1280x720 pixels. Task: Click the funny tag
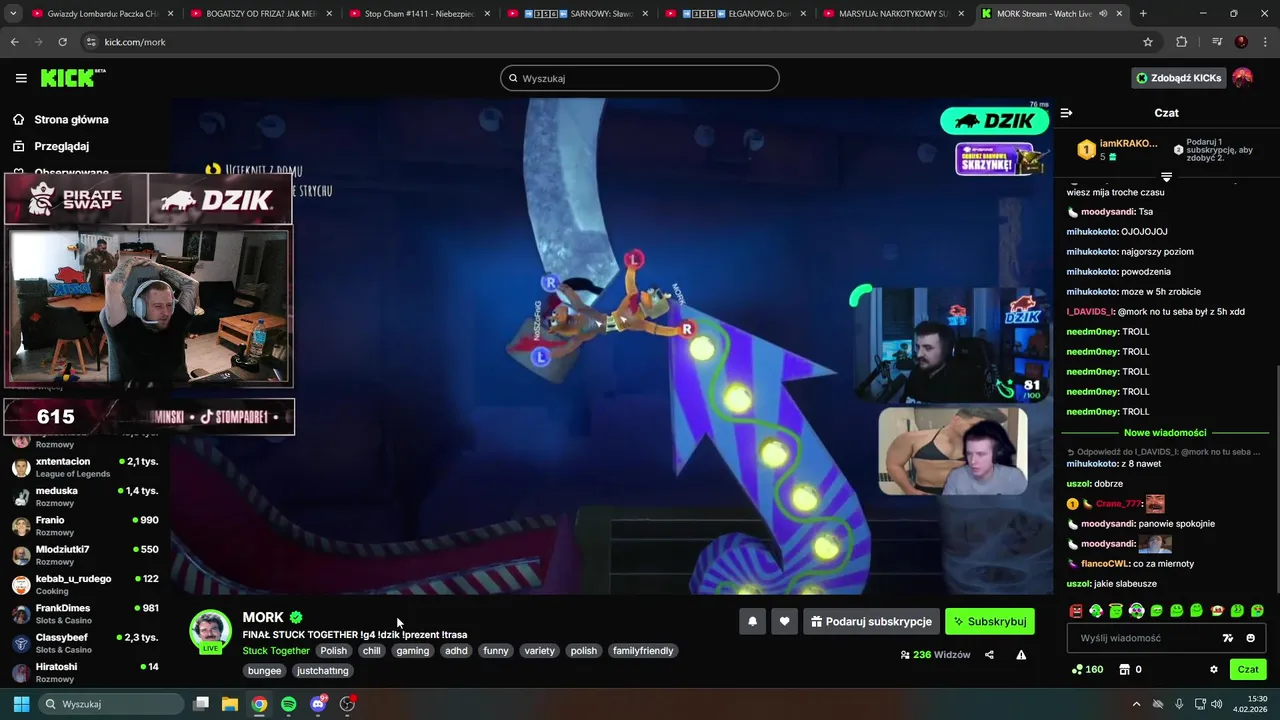(x=496, y=651)
